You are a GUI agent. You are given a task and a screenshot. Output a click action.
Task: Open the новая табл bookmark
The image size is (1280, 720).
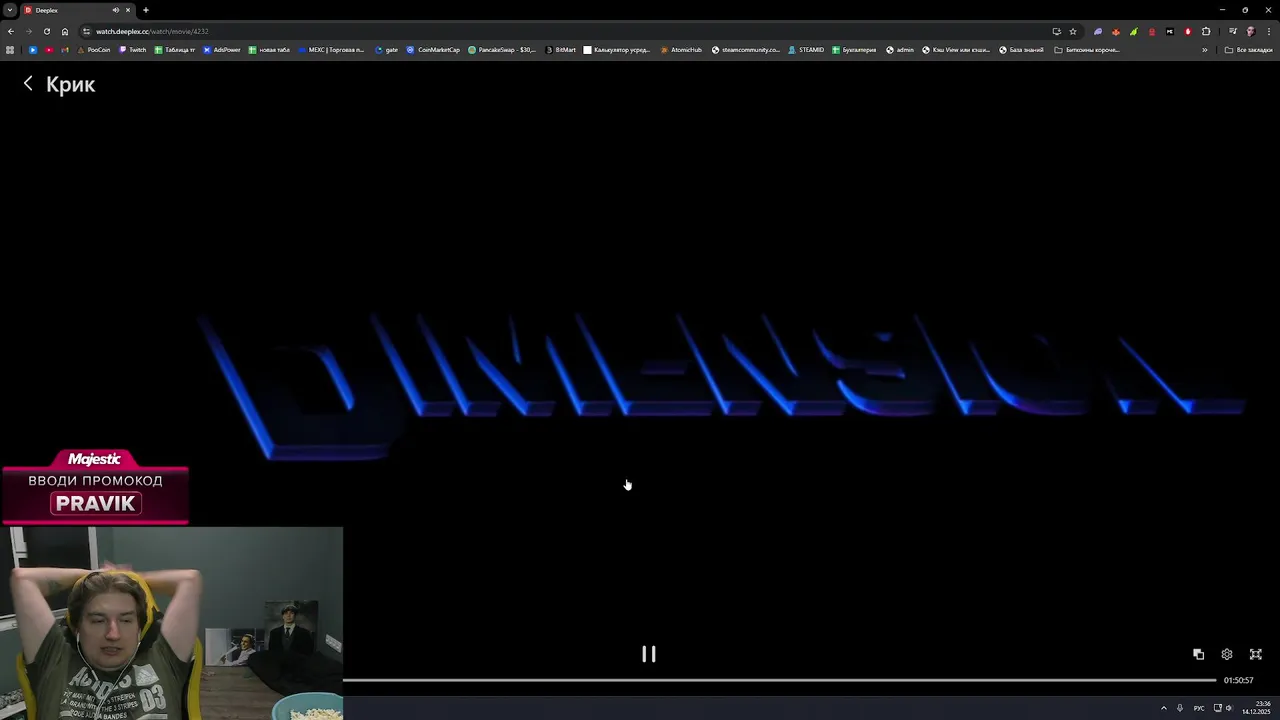point(269,50)
